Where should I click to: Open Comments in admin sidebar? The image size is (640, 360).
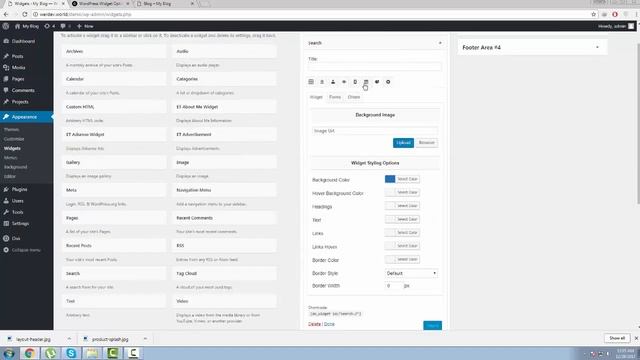pyautogui.click(x=23, y=90)
